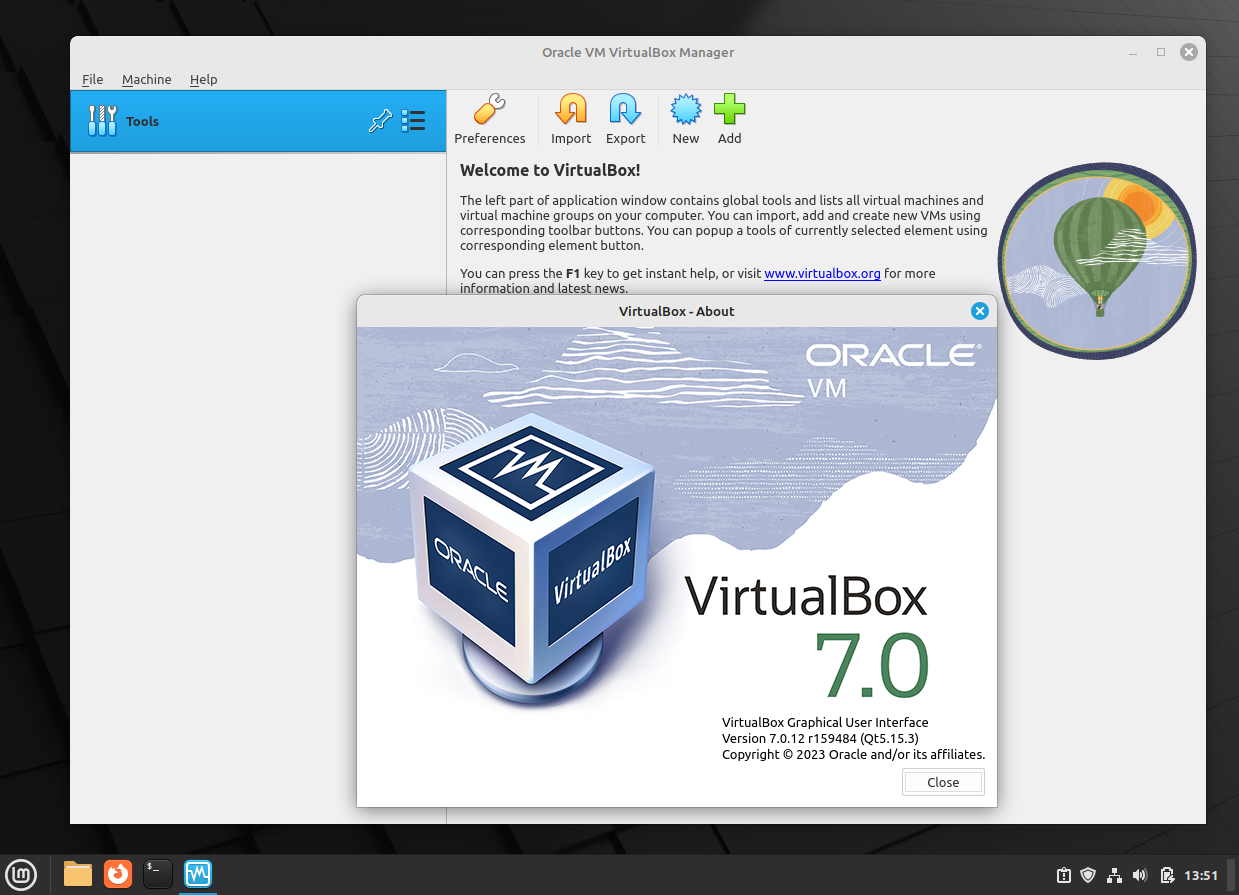Open the Machine menu

pos(146,79)
